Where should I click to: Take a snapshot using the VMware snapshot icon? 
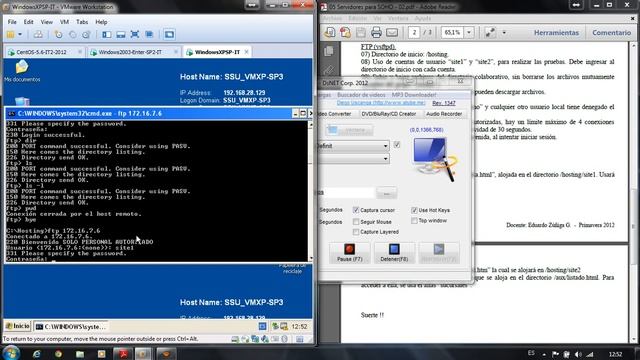coord(58,35)
